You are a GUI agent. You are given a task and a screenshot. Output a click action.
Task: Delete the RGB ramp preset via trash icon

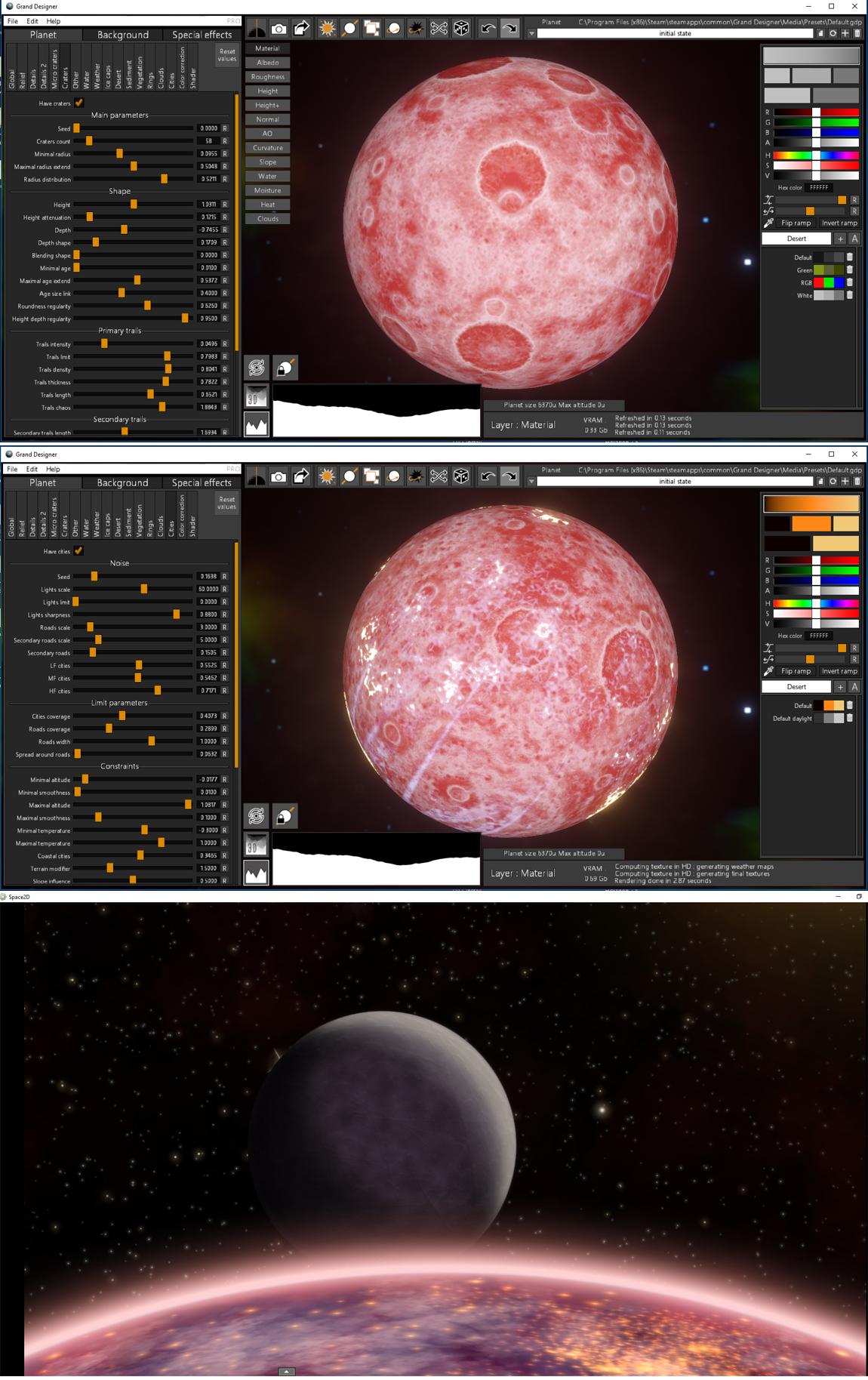tap(849, 282)
